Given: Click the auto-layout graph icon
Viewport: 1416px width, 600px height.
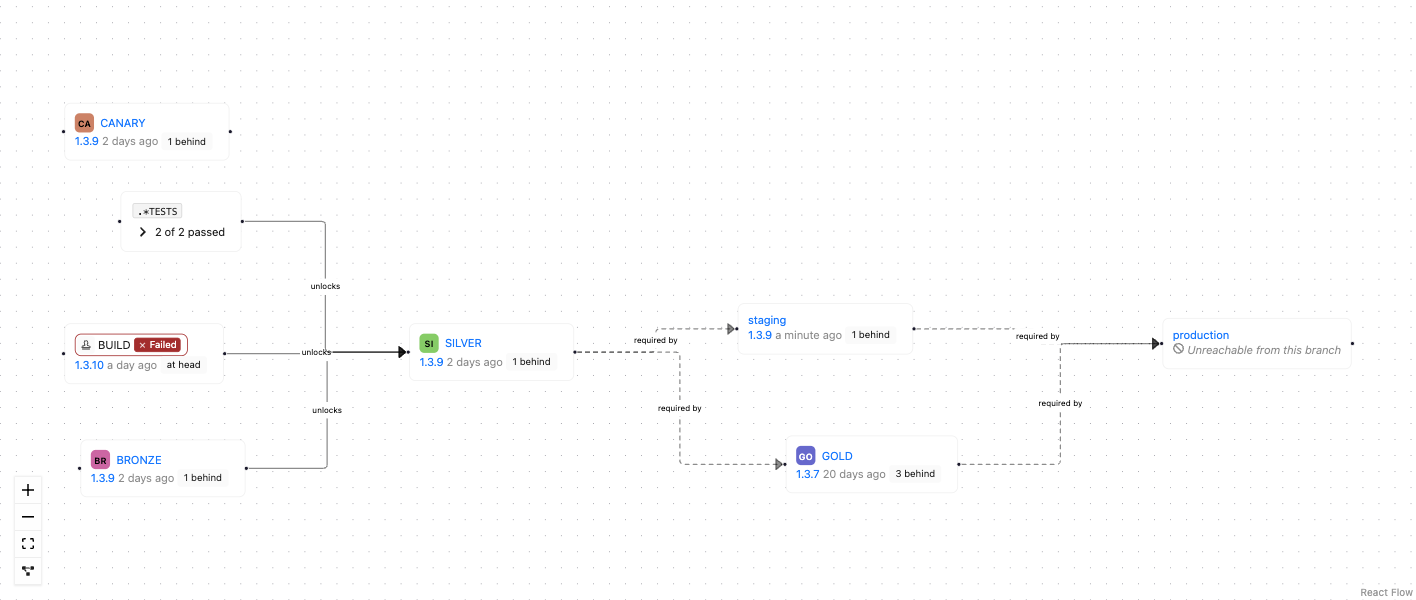Looking at the screenshot, I should coord(28,571).
